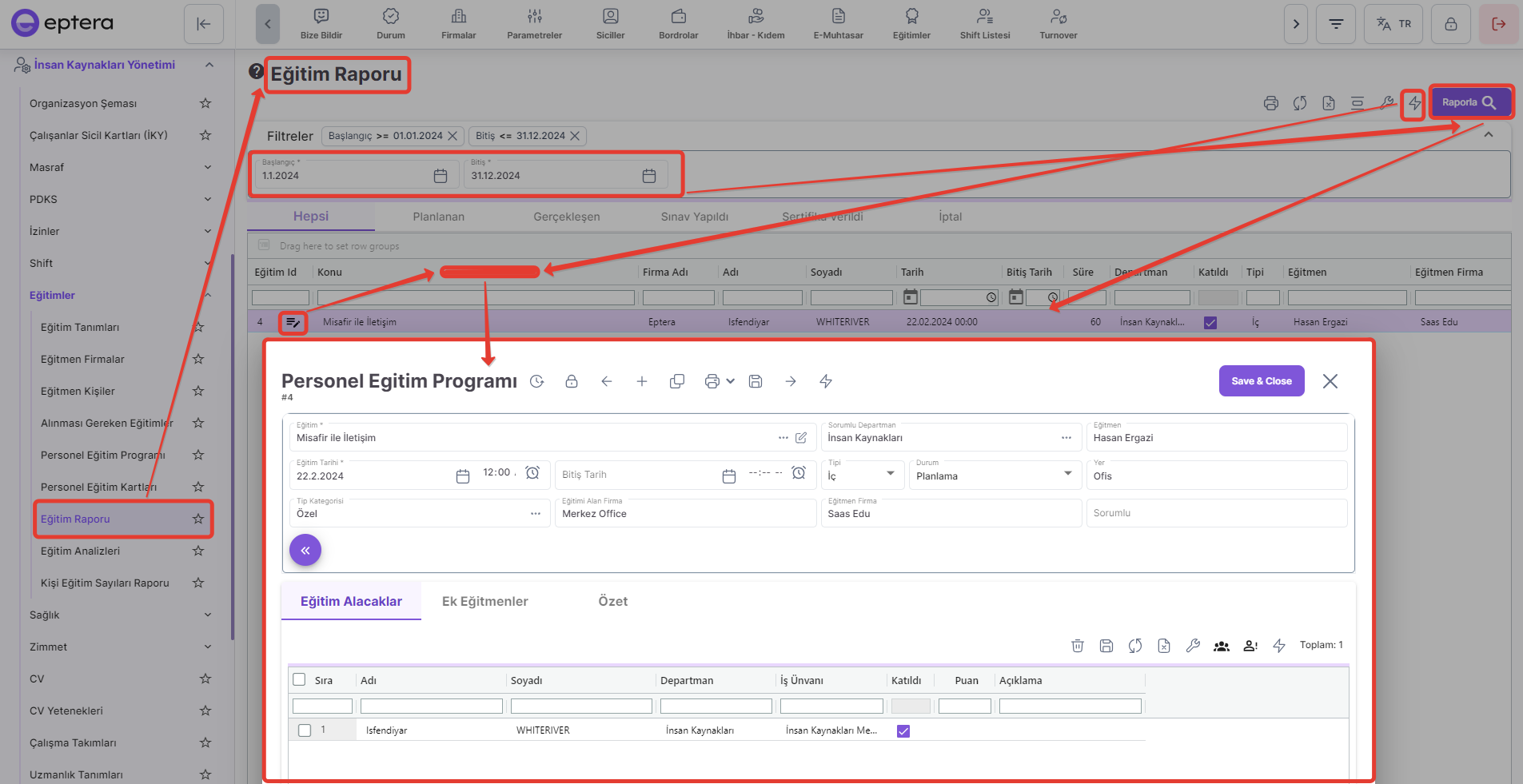
Task: Expand the Masraf menu in sidebar
Action: coord(120,167)
